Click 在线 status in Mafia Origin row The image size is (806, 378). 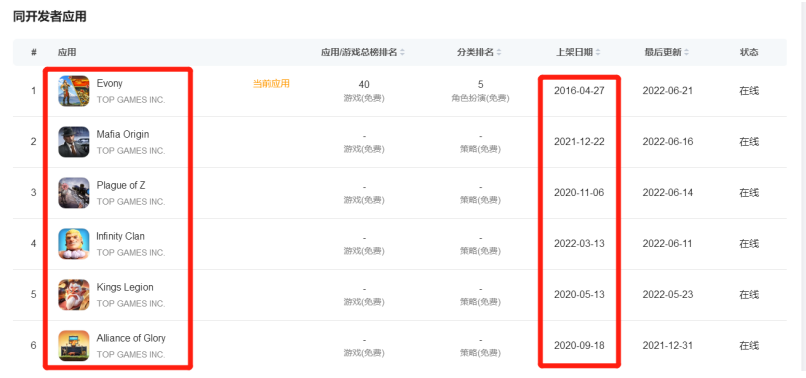[749, 141]
